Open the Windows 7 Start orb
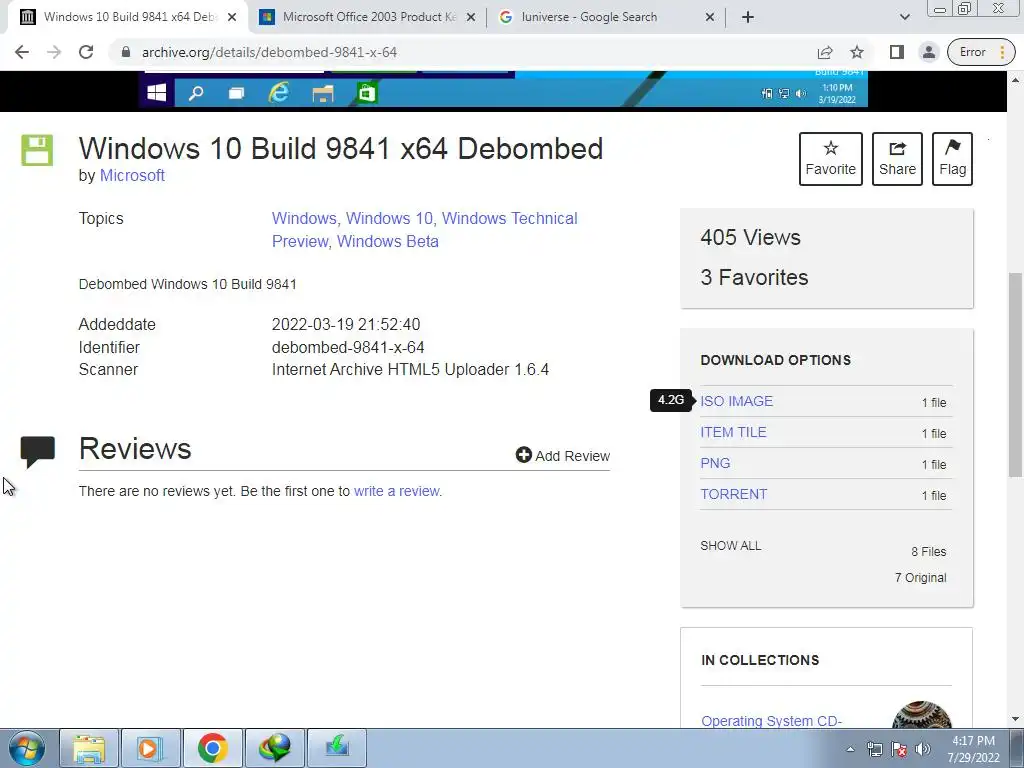1024x768 pixels. (27, 748)
